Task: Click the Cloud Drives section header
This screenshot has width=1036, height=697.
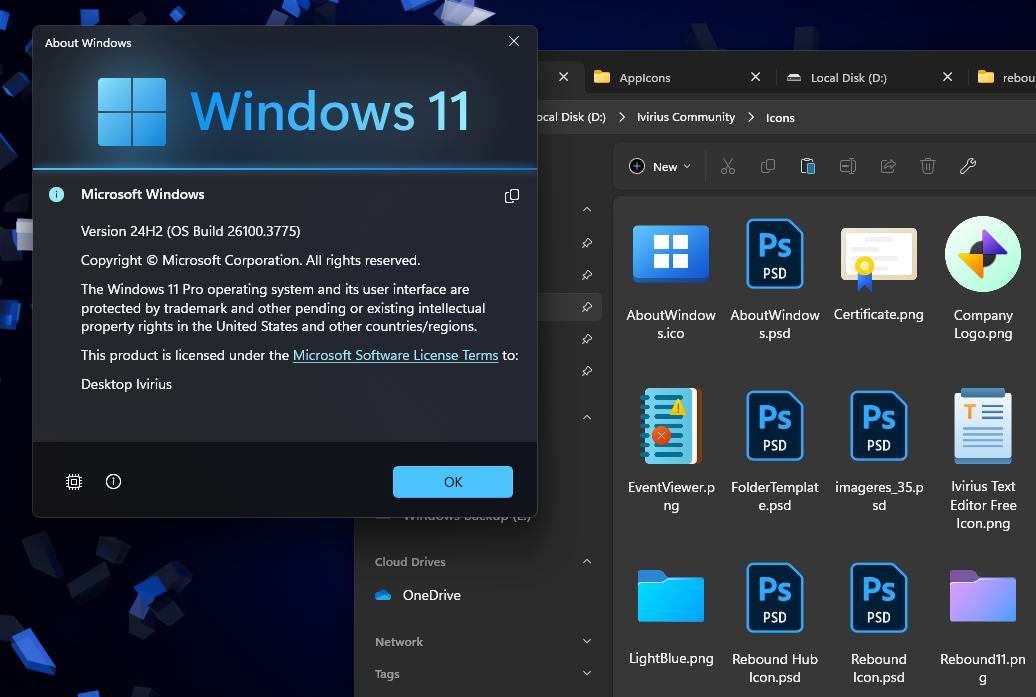Action: click(x=410, y=562)
